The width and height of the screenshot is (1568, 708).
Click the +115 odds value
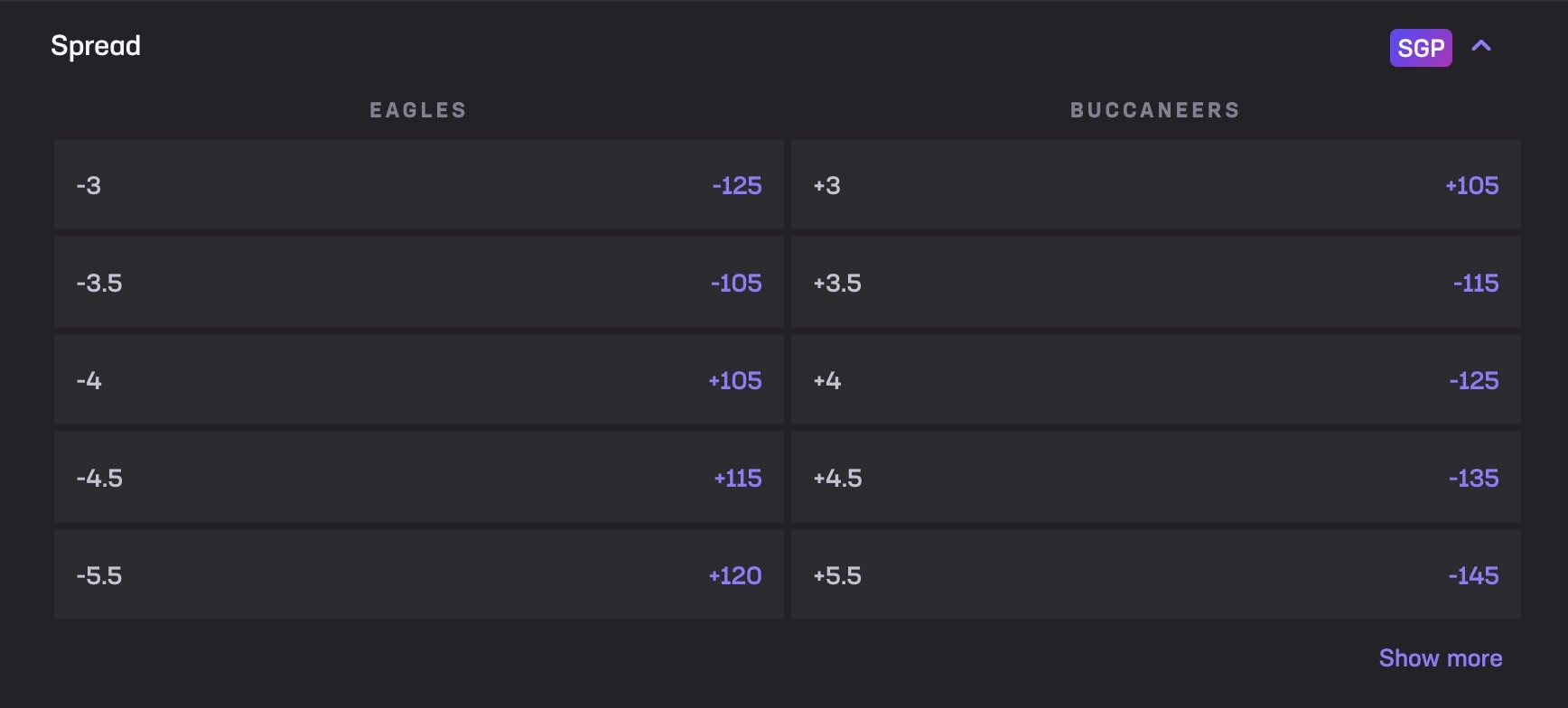pos(737,478)
